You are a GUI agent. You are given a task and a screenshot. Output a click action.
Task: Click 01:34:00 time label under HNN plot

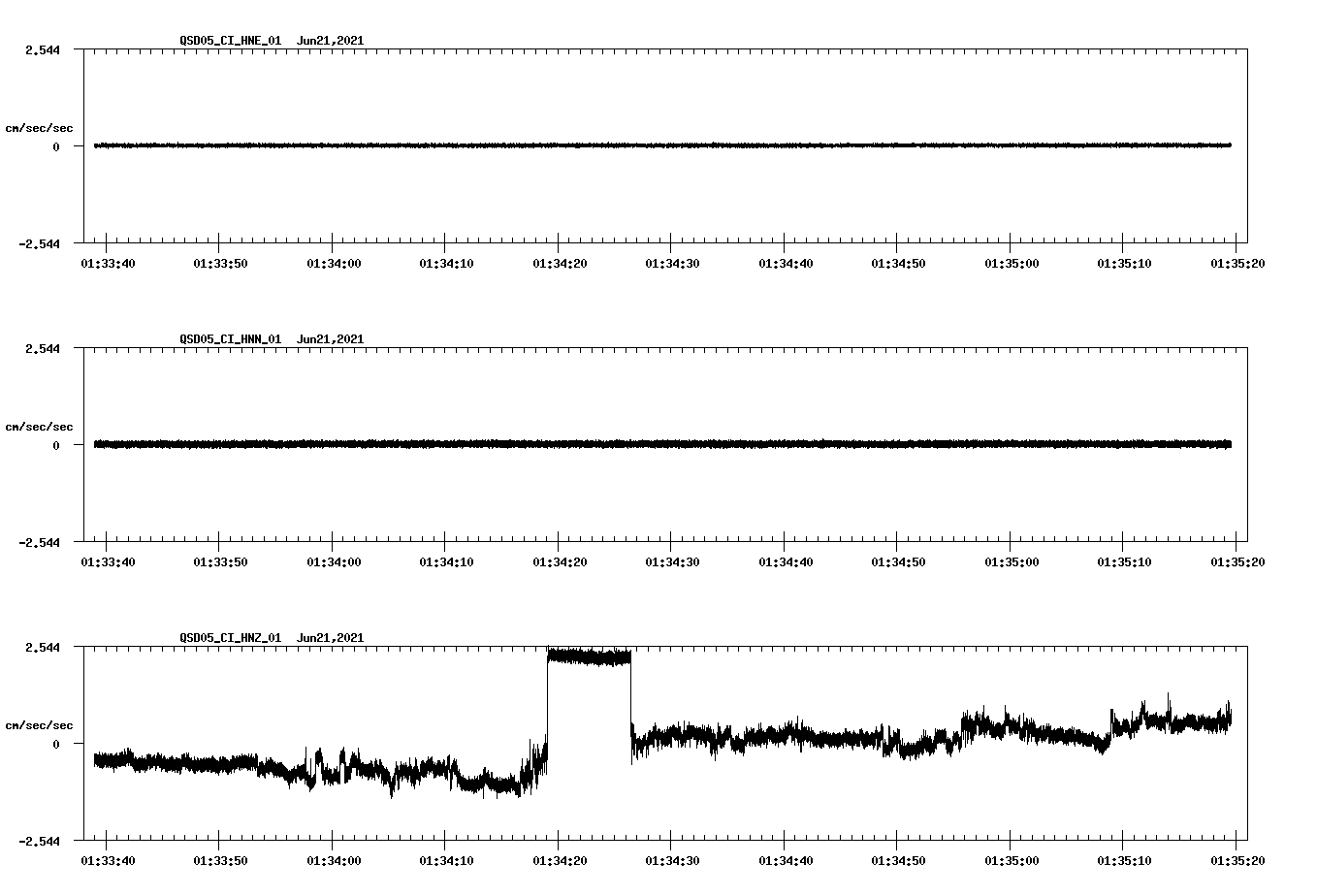pos(334,561)
